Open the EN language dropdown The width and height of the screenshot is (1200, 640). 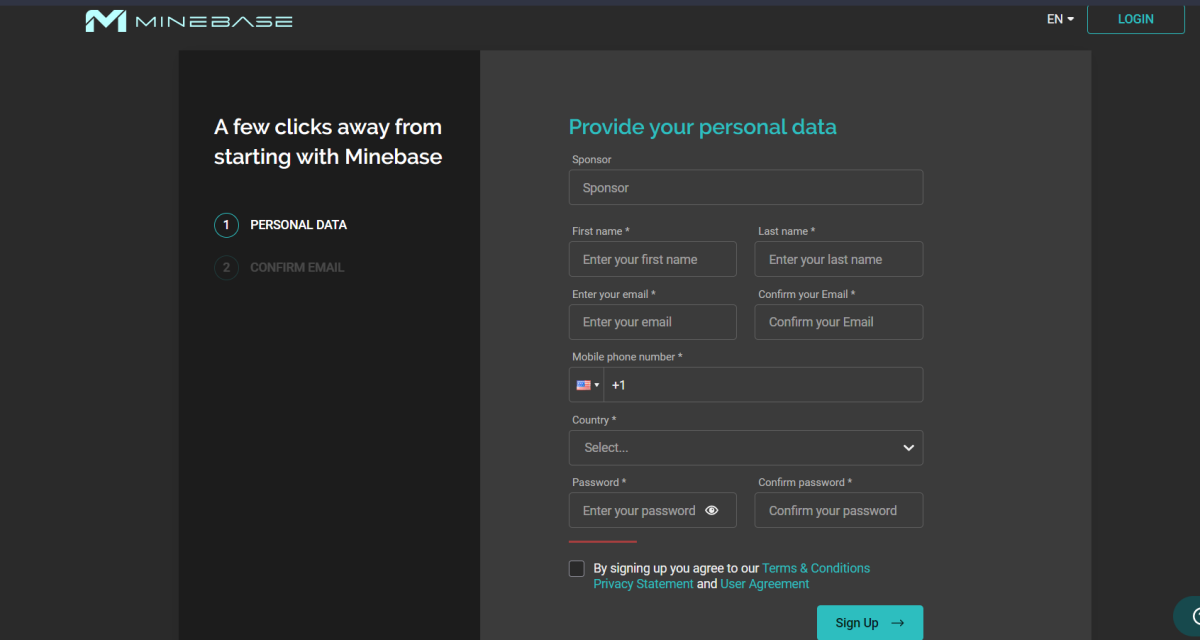1060,19
